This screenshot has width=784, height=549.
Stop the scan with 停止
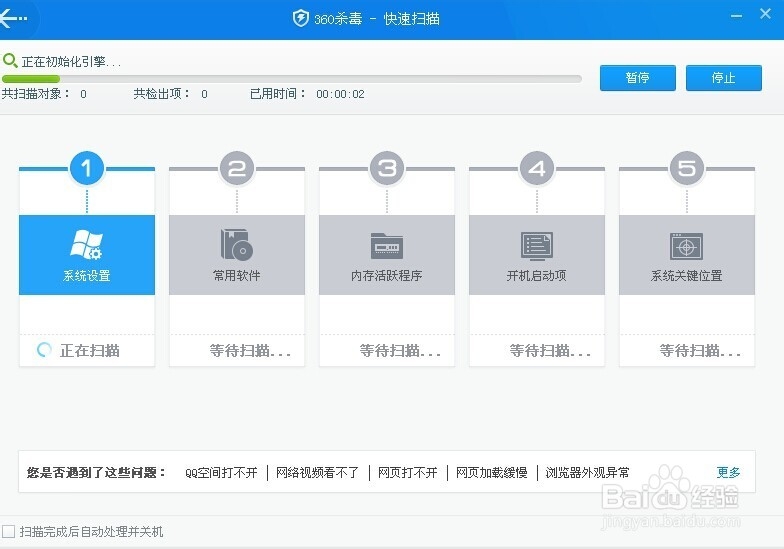click(724, 78)
